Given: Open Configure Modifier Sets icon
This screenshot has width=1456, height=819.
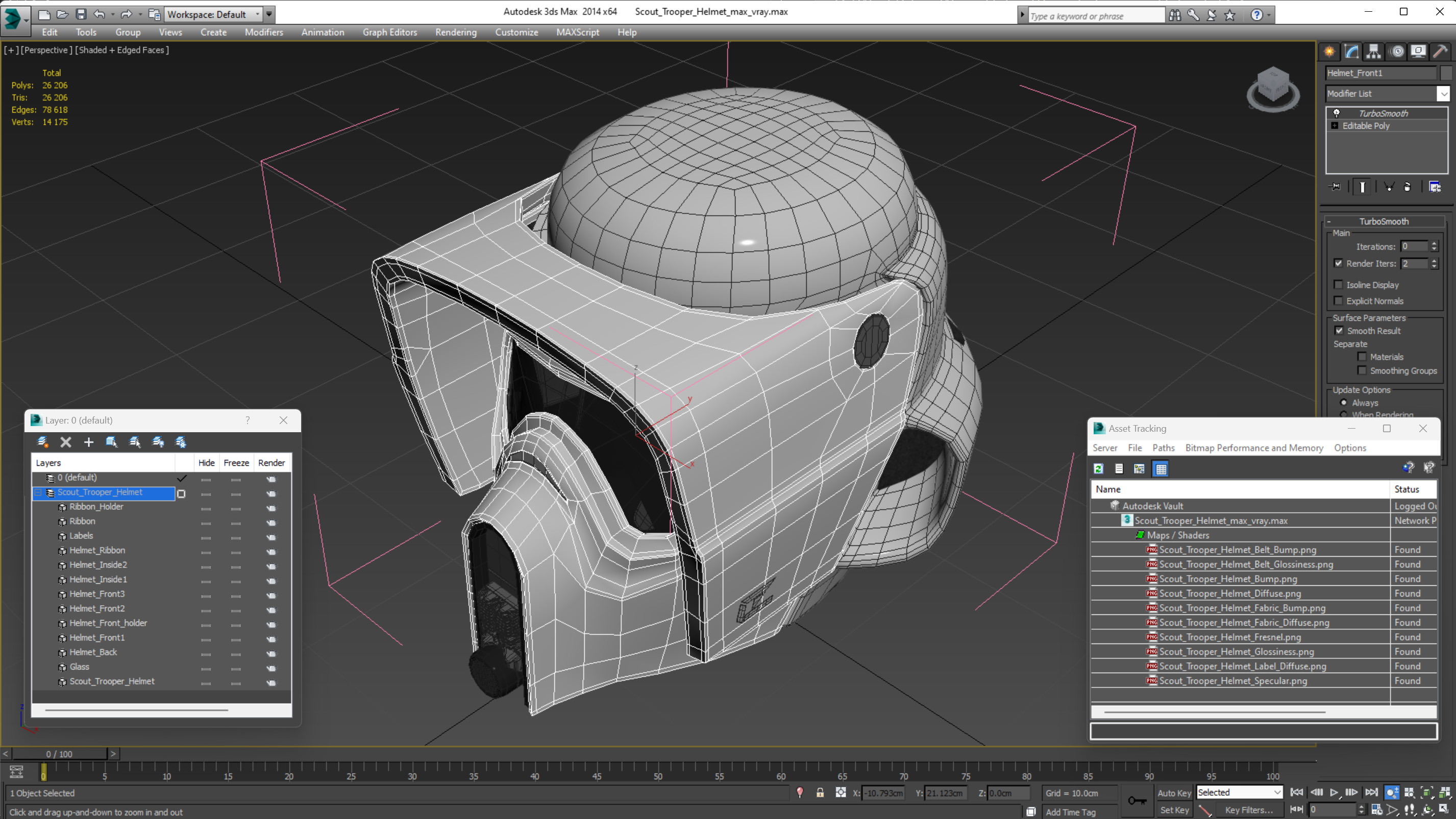Looking at the screenshot, I should pos(1435,187).
